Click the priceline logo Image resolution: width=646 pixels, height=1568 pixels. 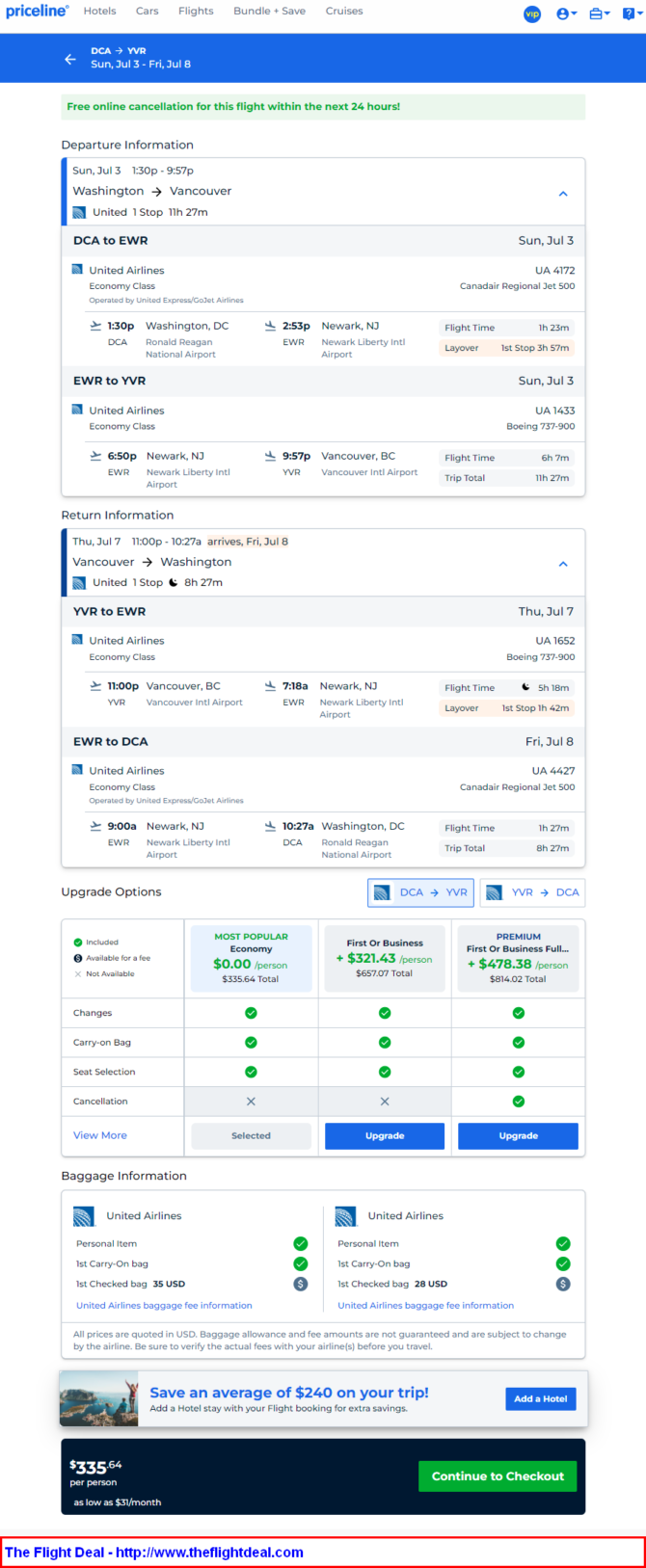(x=37, y=12)
